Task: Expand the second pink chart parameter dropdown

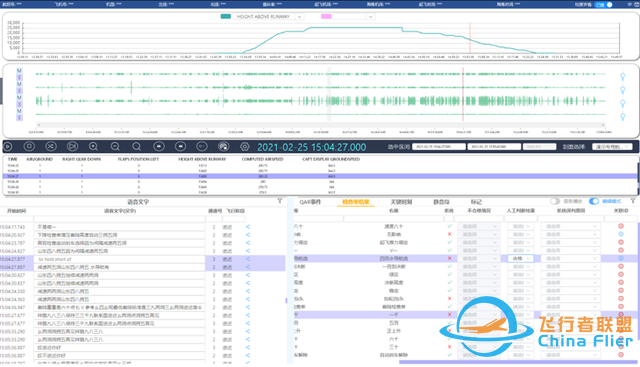Action: coord(370,17)
